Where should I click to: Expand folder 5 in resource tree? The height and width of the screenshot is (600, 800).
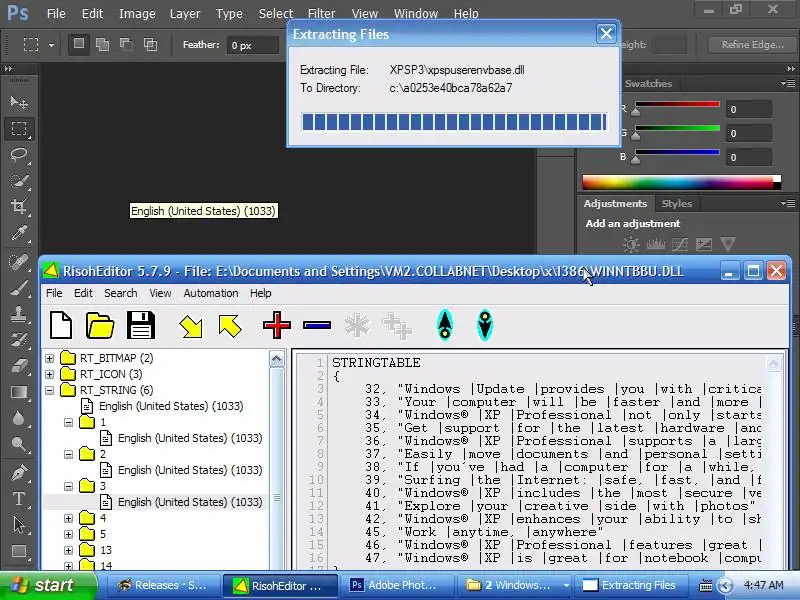tap(68, 535)
